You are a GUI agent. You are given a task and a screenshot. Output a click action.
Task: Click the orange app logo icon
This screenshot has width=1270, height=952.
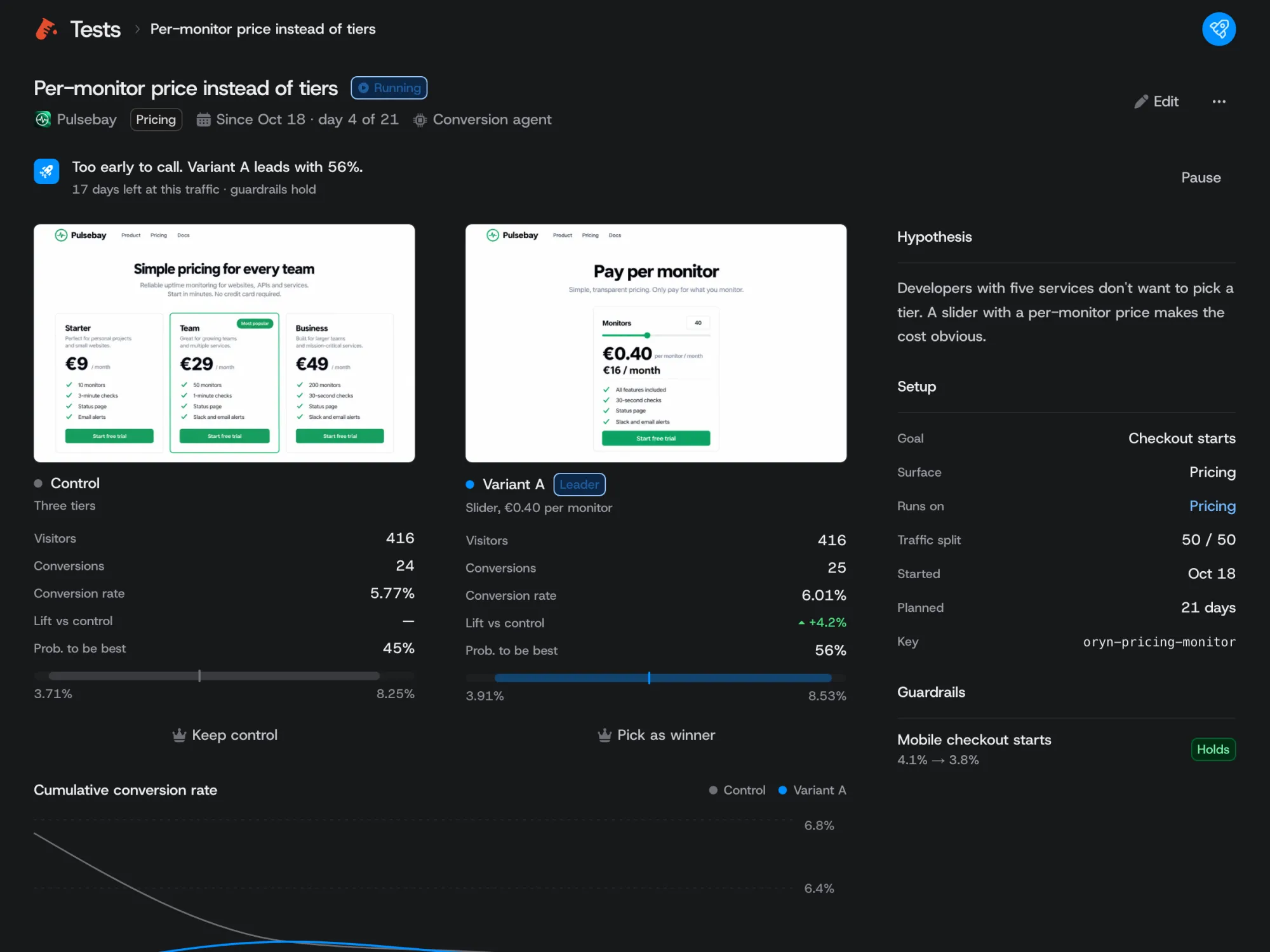coord(46,29)
